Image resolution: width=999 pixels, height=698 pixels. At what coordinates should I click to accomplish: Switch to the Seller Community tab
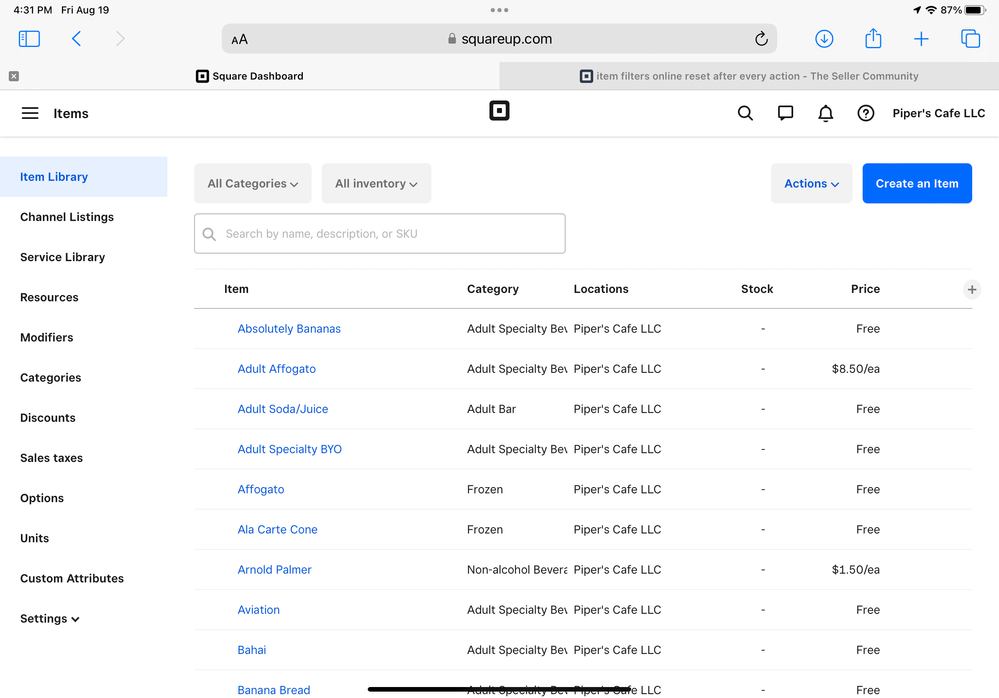[749, 76]
